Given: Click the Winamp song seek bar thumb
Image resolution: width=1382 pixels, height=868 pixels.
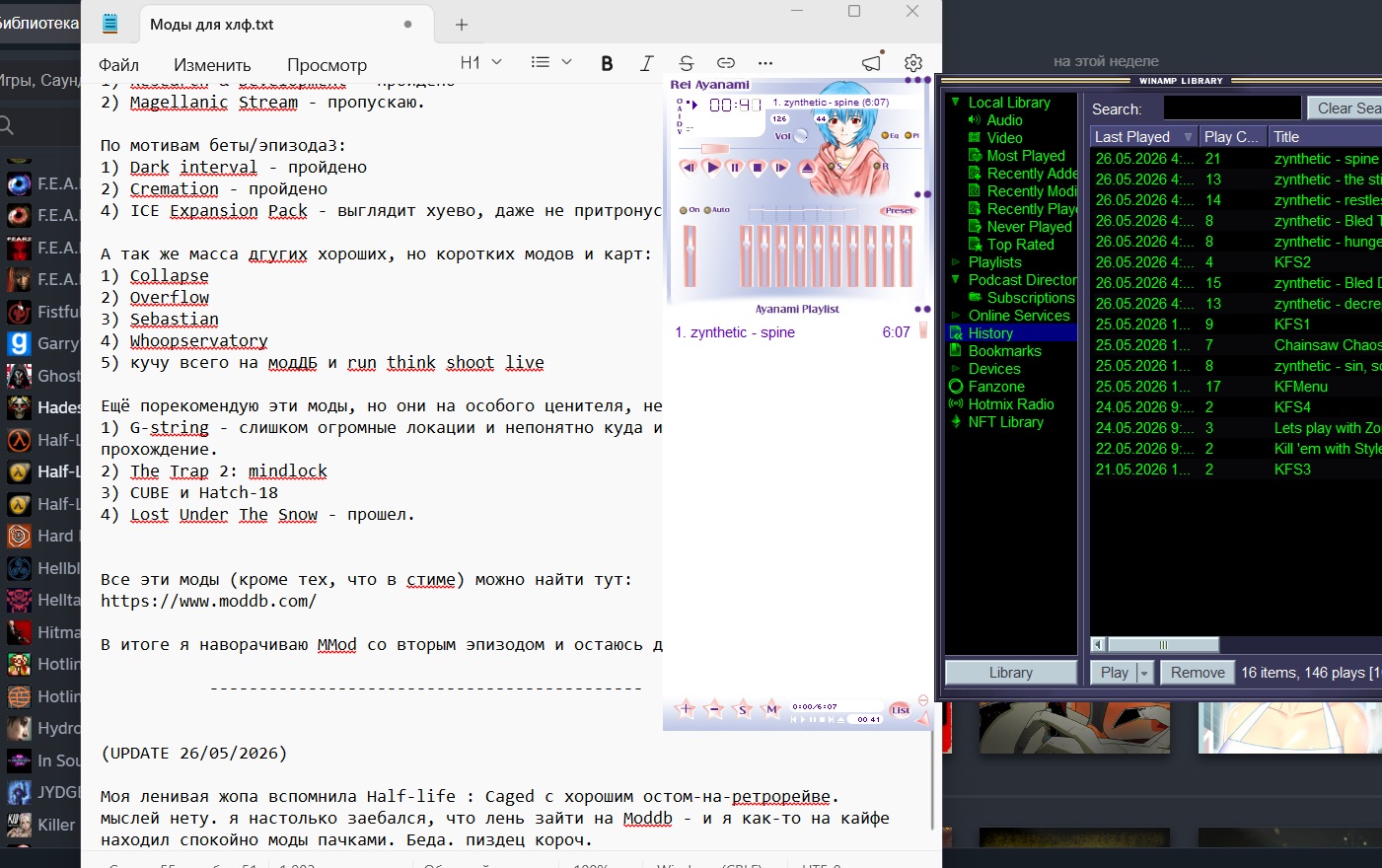Looking at the screenshot, I should click(x=714, y=149).
